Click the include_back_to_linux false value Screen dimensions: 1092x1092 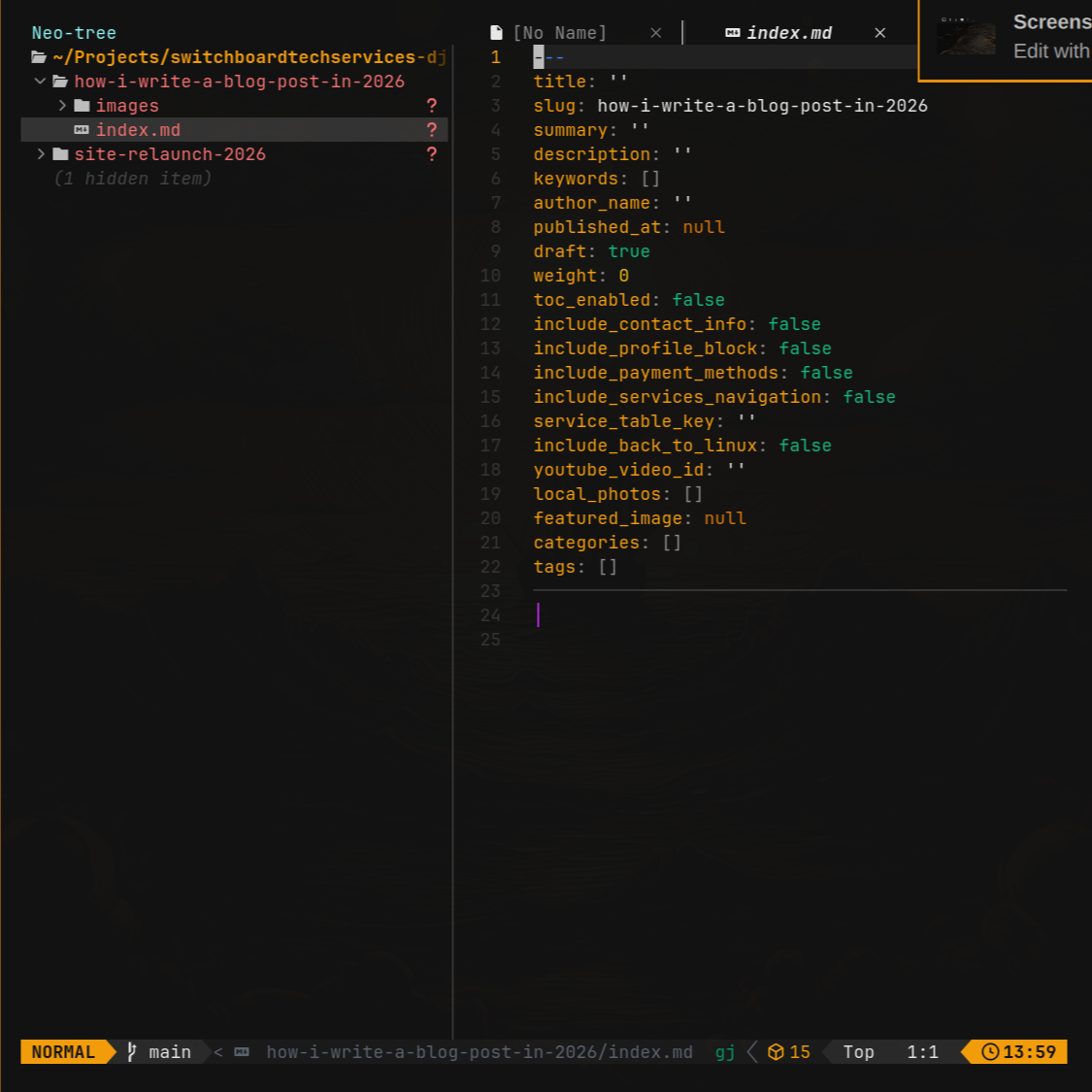click(805, 446)
